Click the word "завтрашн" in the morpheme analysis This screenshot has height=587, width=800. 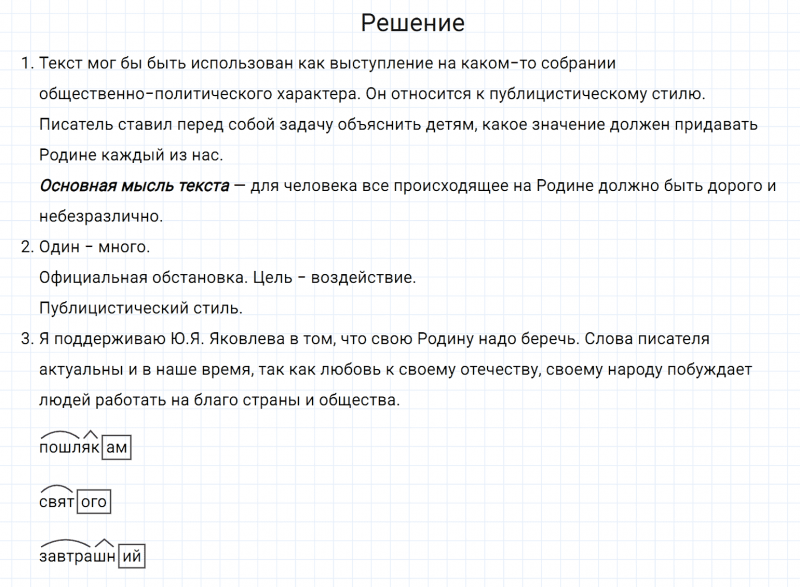(x=77, y=557)
